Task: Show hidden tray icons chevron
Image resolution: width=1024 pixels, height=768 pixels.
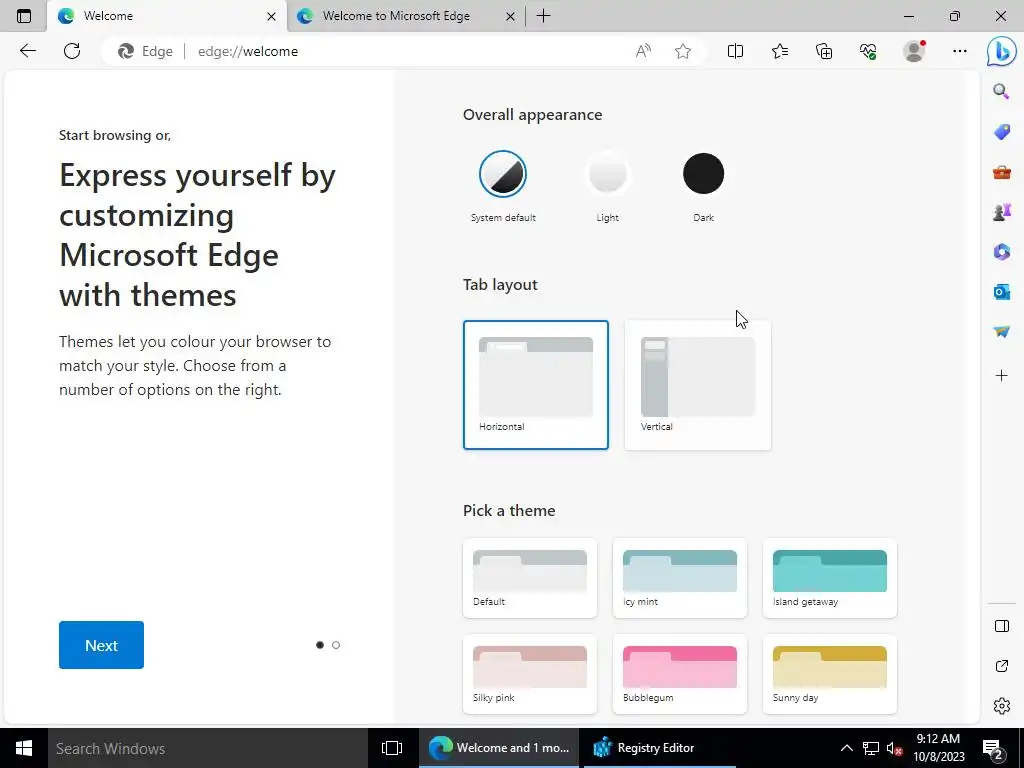Action: click(846, 748)
